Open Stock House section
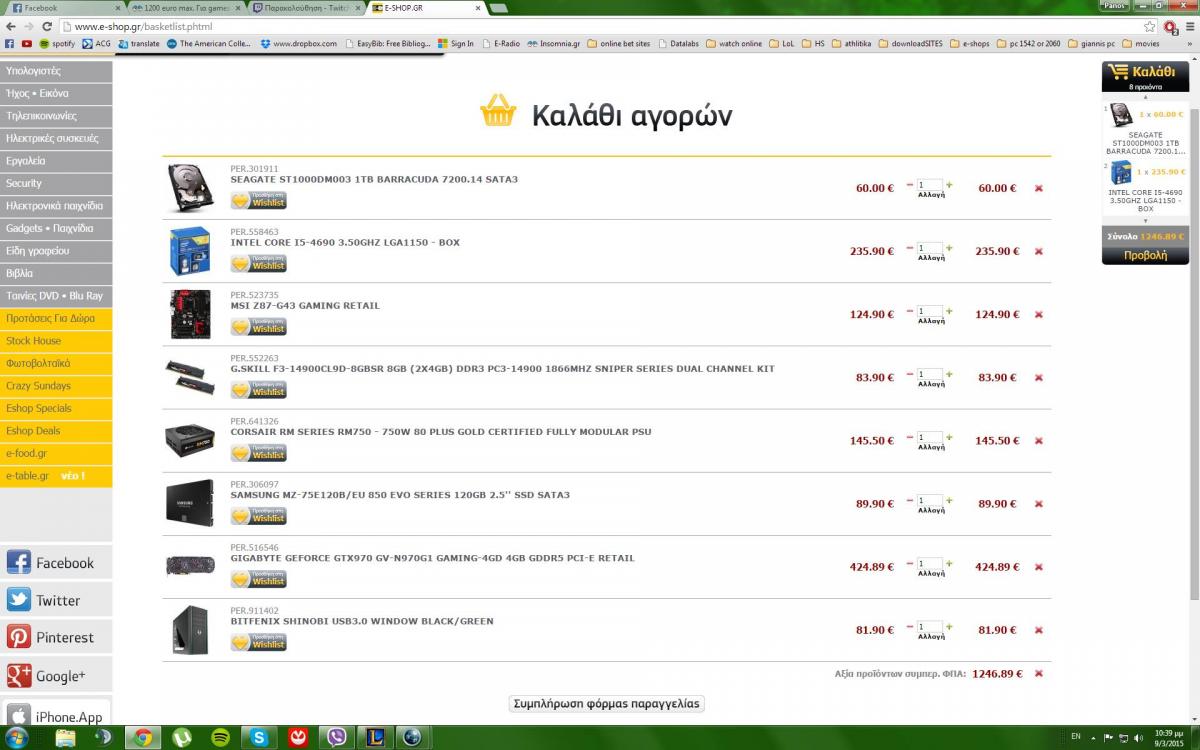Image resolution: width=1200 pixels, height=750 pixels. pyautogui.click(x=56, y=341)
